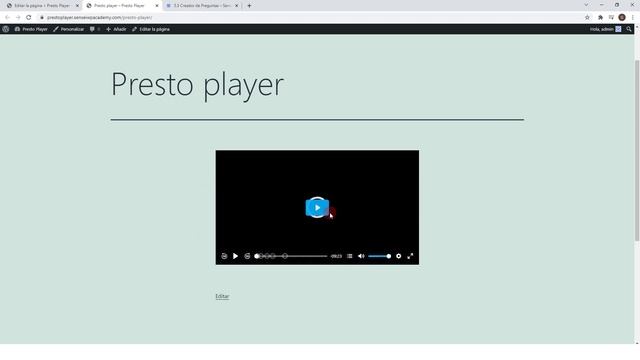The image size is (640, 360).
Task: Open the player settings gear
Action: 399,256
